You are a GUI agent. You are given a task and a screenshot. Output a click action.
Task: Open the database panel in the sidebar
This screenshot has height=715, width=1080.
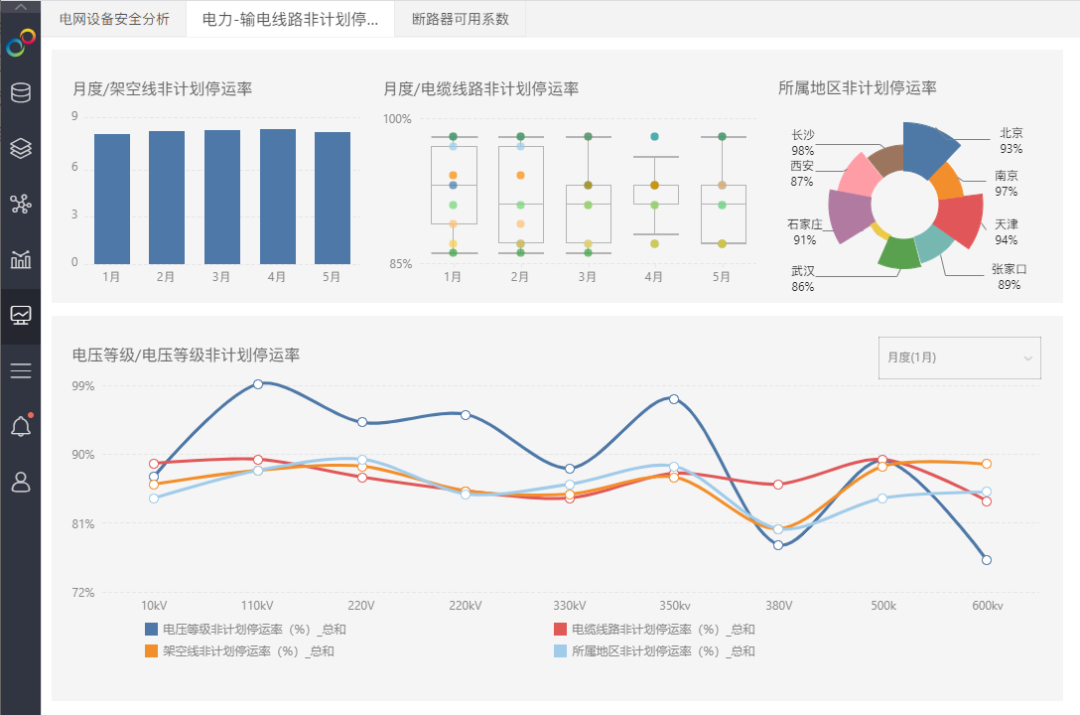click(20, 93)
